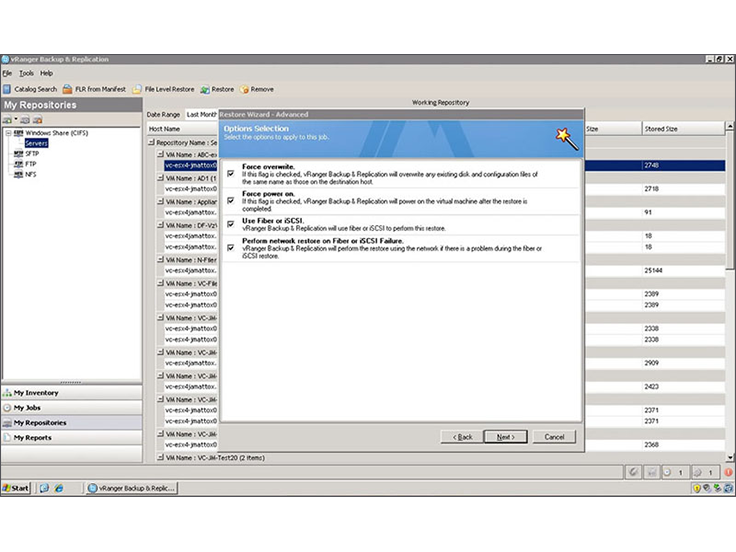
Task: Click the scroll up arrow of the repository list
Action: [730, 126]
